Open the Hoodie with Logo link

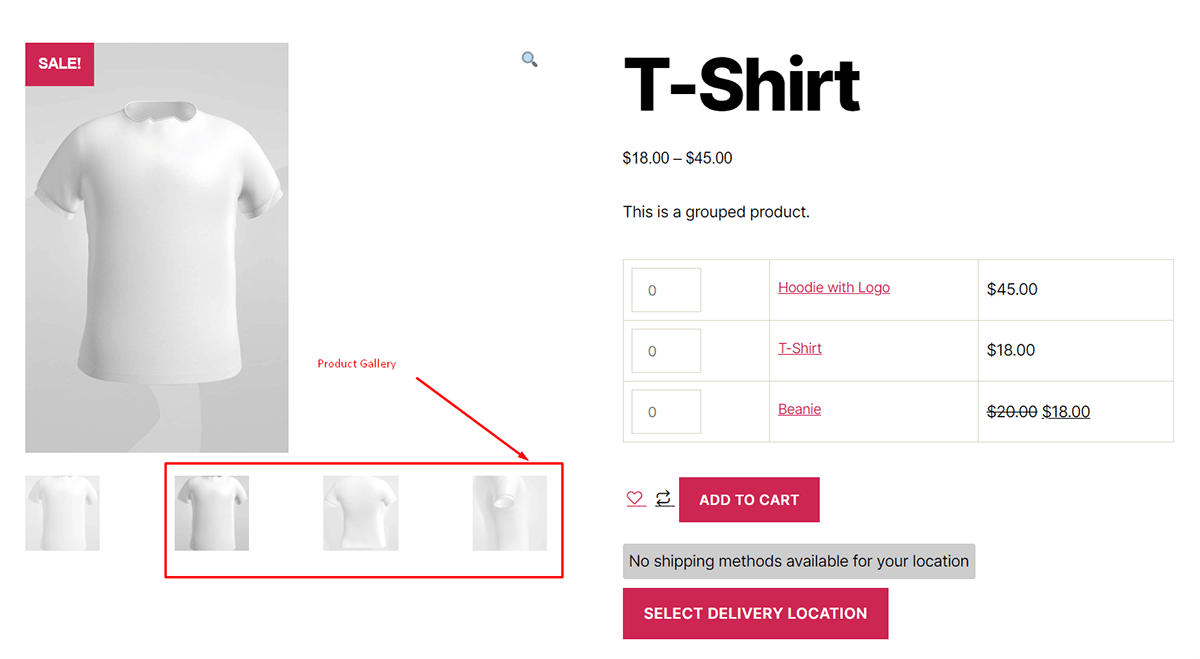(x=834, y=288)
